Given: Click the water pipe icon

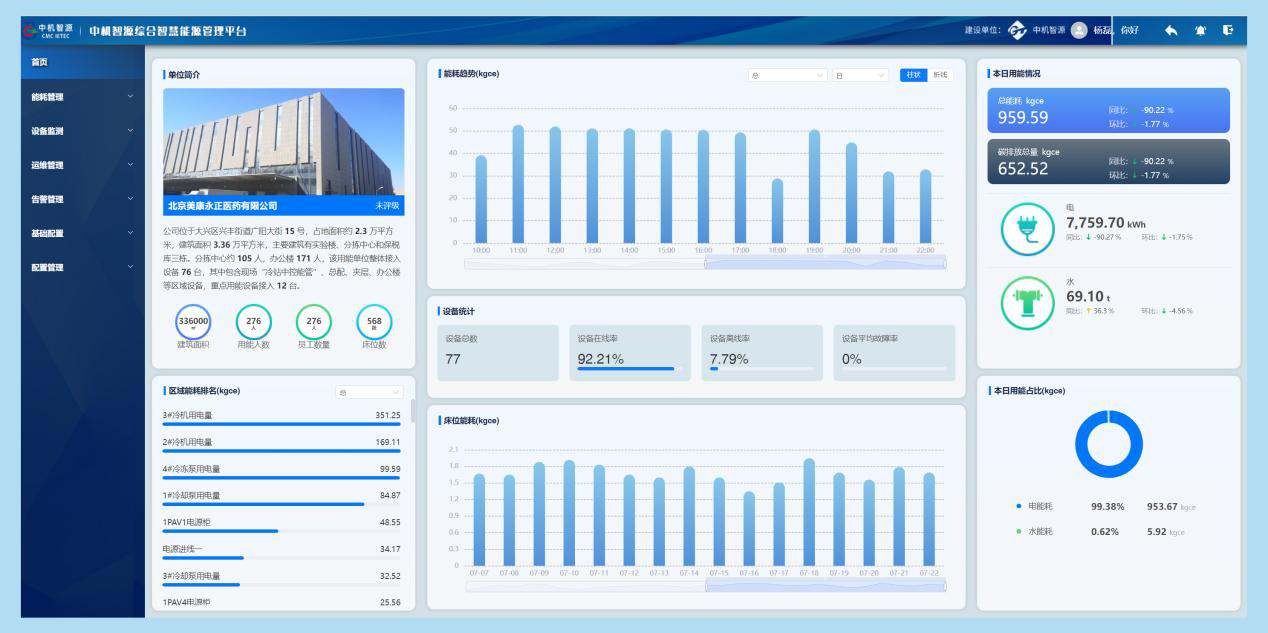Looking at the screenshot, I should (1027, 304).
